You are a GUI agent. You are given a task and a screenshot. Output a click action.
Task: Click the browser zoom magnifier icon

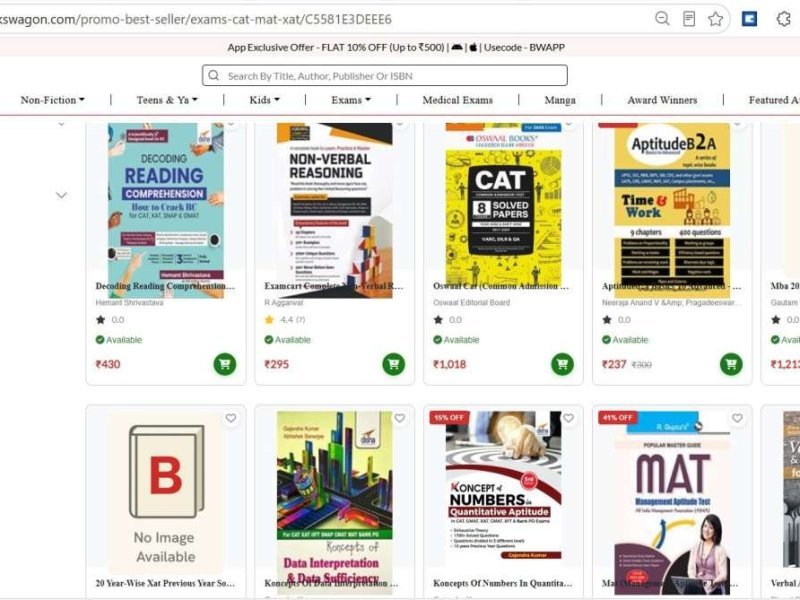tap(662, 19)
